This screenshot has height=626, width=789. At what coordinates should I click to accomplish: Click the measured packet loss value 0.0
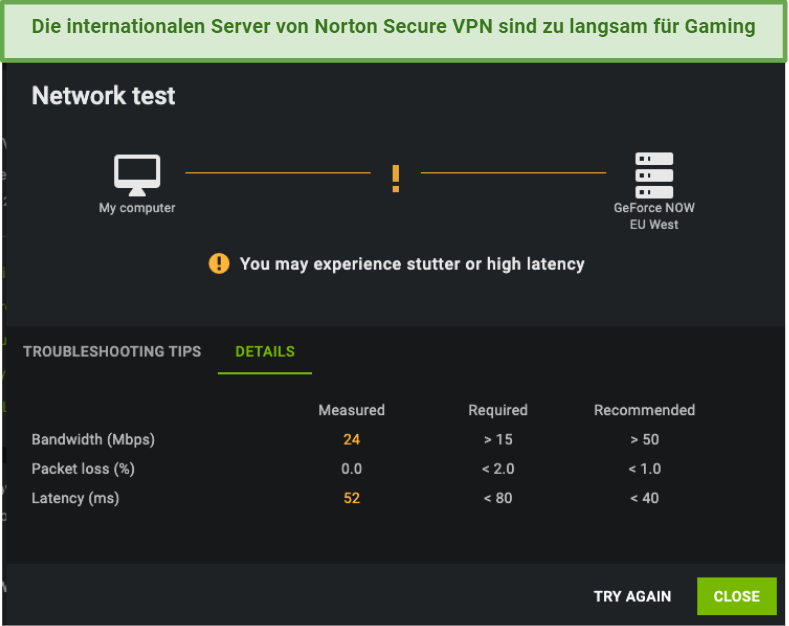pyautogui.click(x=351, y=468)
